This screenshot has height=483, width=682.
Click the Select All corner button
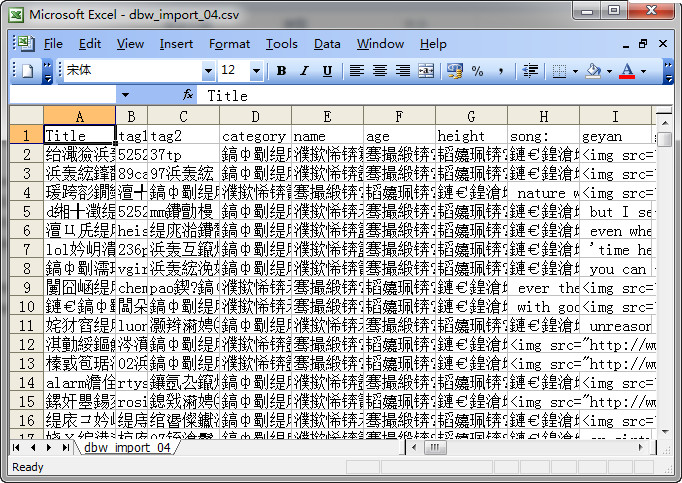27,116
